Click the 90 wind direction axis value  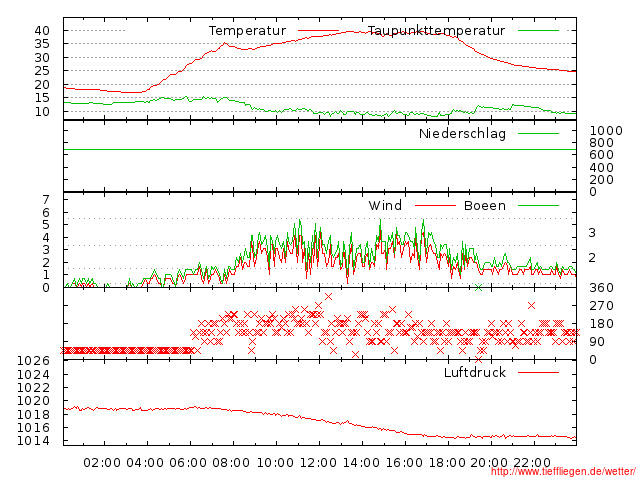pos(597,342)
